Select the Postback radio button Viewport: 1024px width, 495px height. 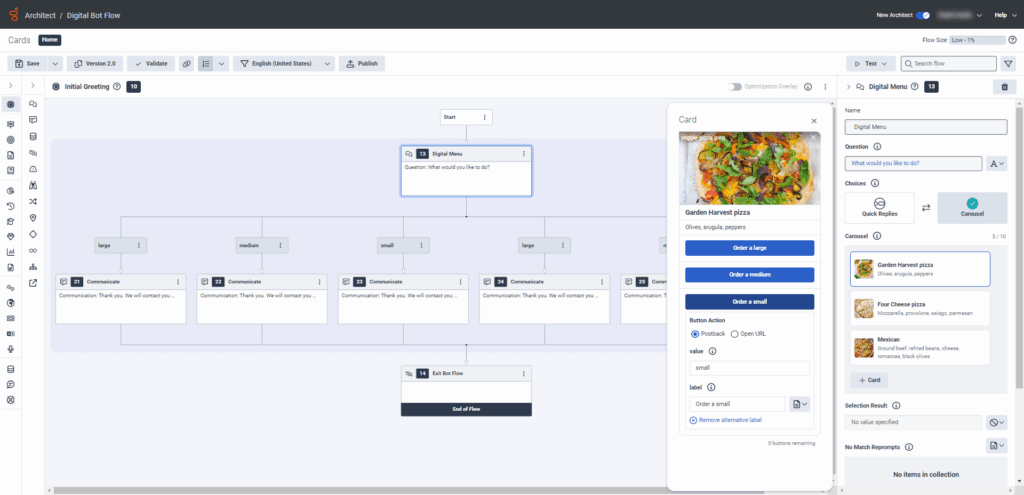click(695, 334)
